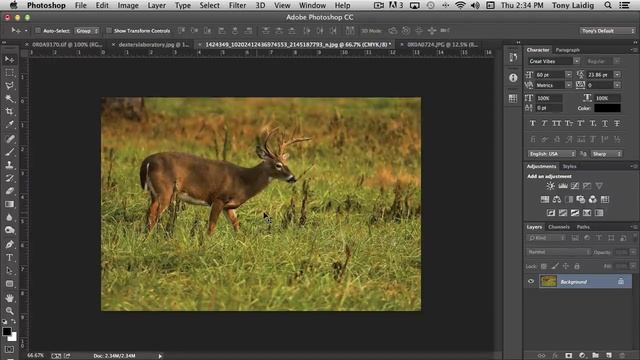Click the background color swatch

(x=13, y=338)
